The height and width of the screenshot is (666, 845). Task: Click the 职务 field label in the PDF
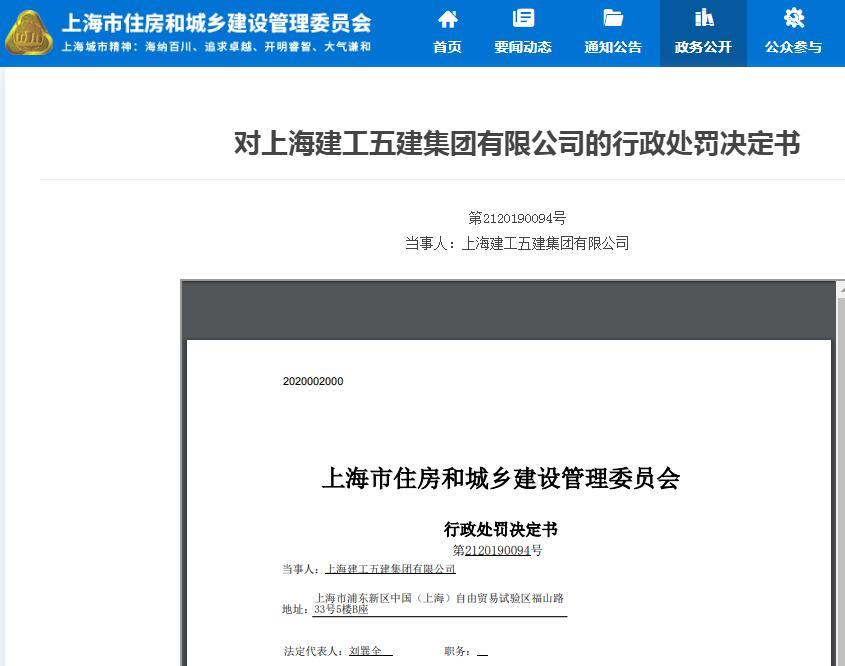457,651
